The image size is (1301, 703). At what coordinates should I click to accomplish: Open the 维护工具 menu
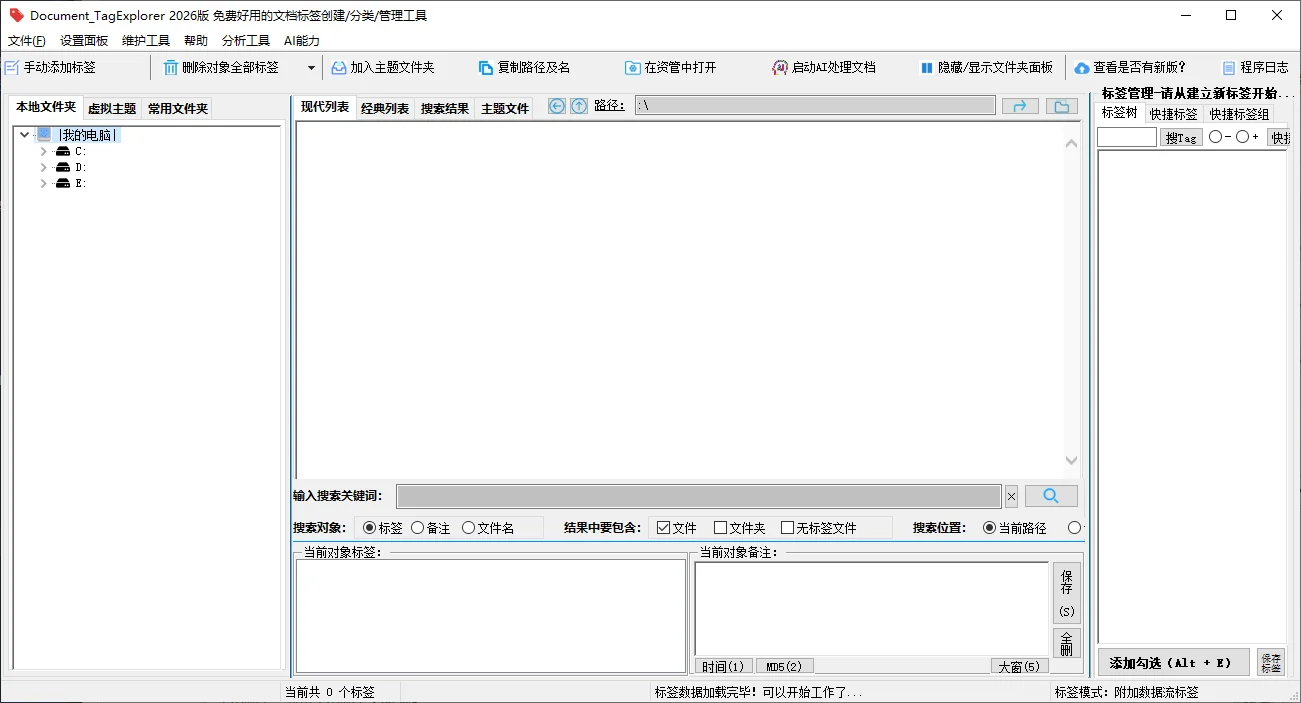point(146,41)
